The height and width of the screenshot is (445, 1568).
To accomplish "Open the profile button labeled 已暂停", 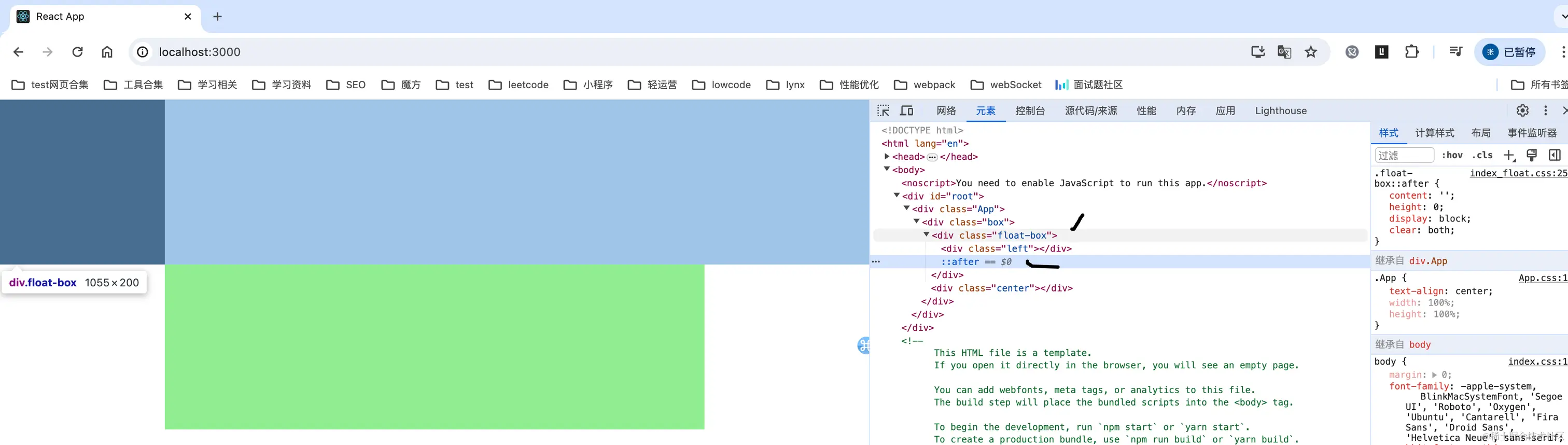I will pos(1509,52).
